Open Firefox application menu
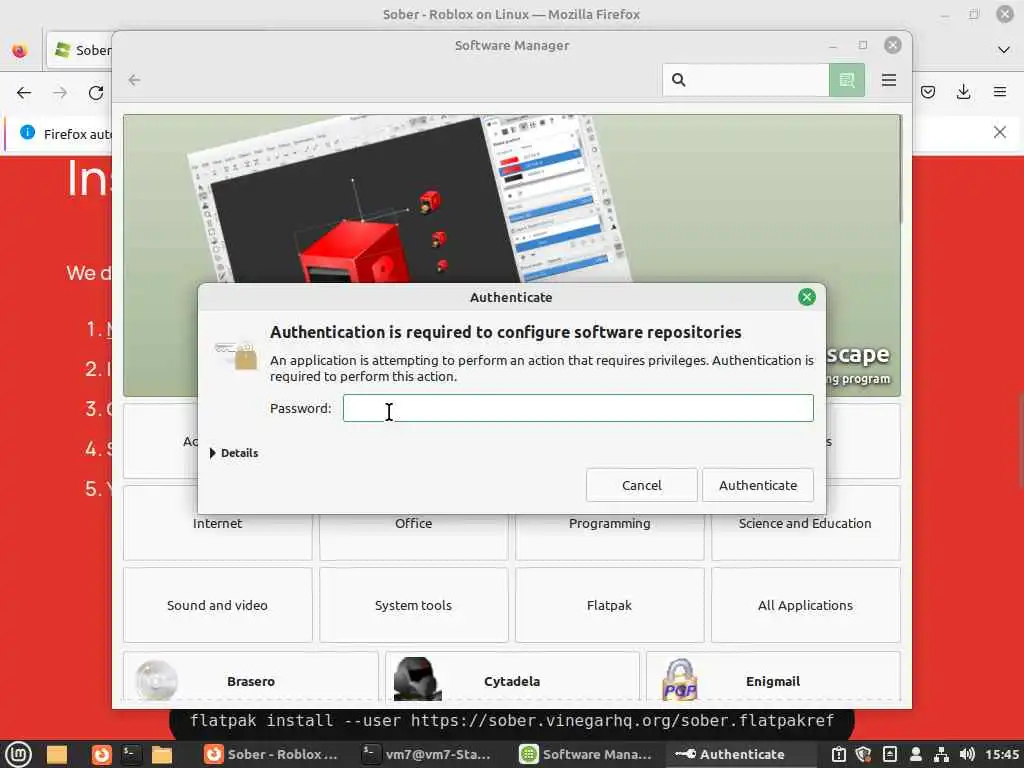Screen dimensions: 1024x768 click(x=1000, y=92)
